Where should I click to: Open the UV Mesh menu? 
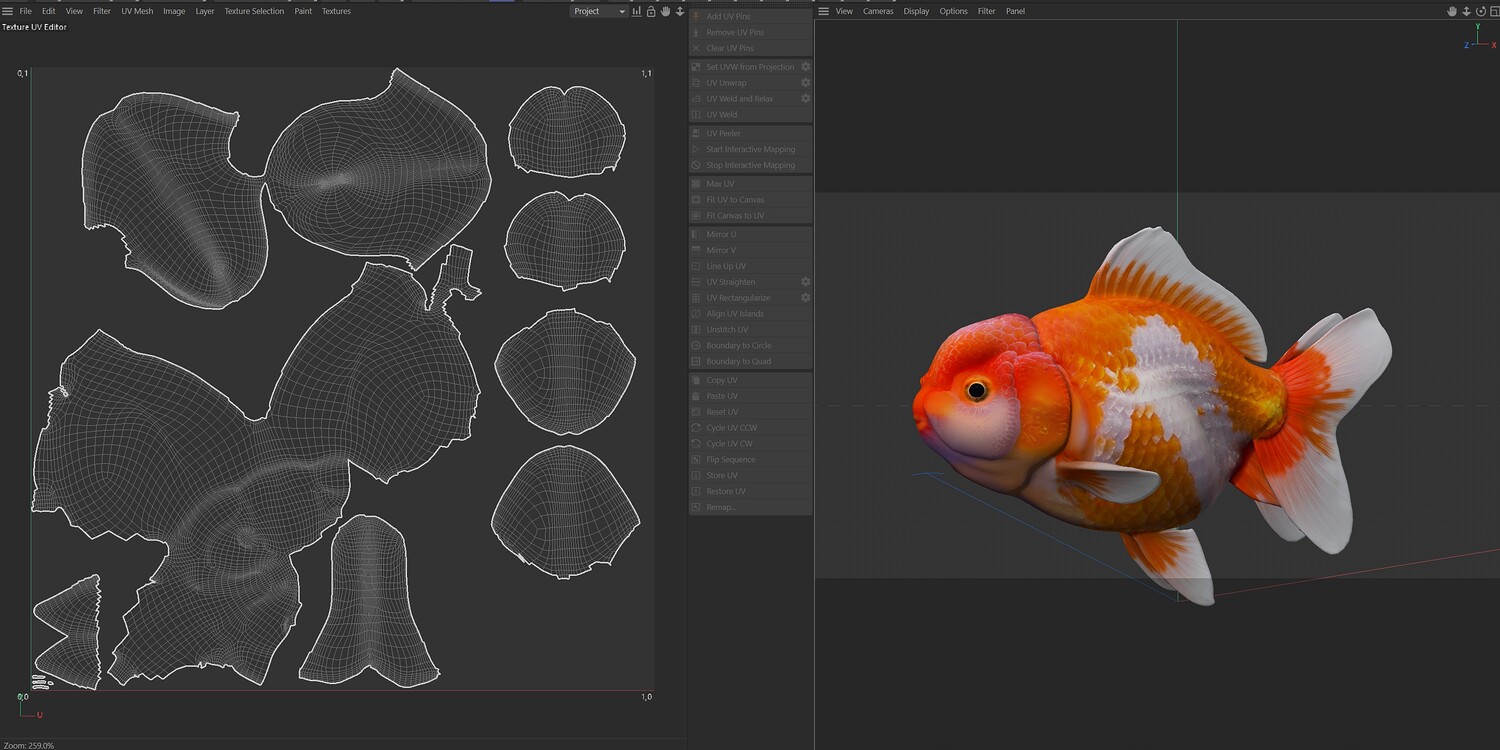click(137, 11)
